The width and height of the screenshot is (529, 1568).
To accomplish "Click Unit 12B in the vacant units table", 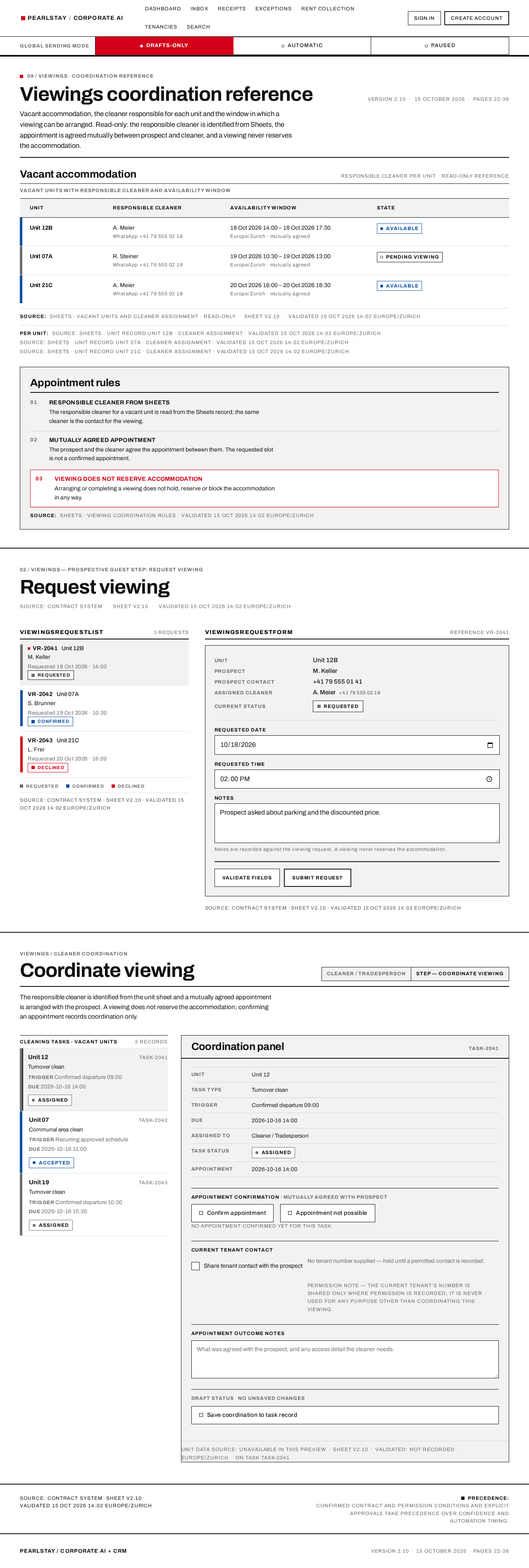I will tap(41, 228).
